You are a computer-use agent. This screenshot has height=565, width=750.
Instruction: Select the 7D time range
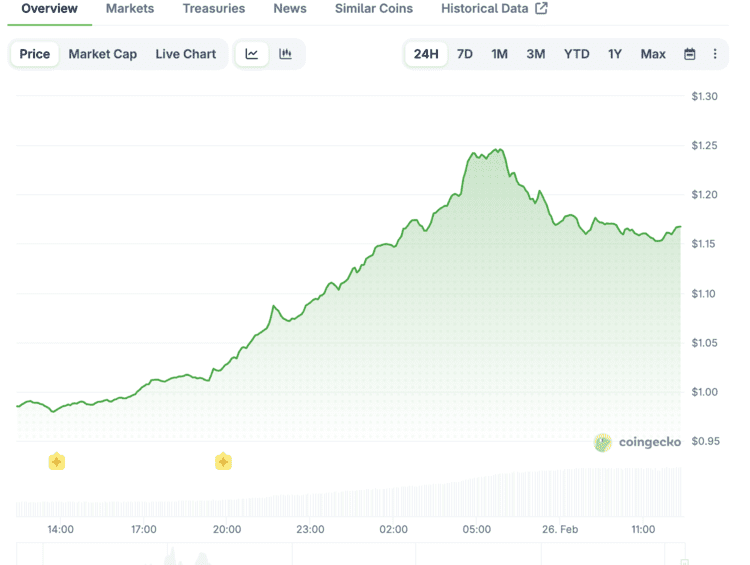465,54
